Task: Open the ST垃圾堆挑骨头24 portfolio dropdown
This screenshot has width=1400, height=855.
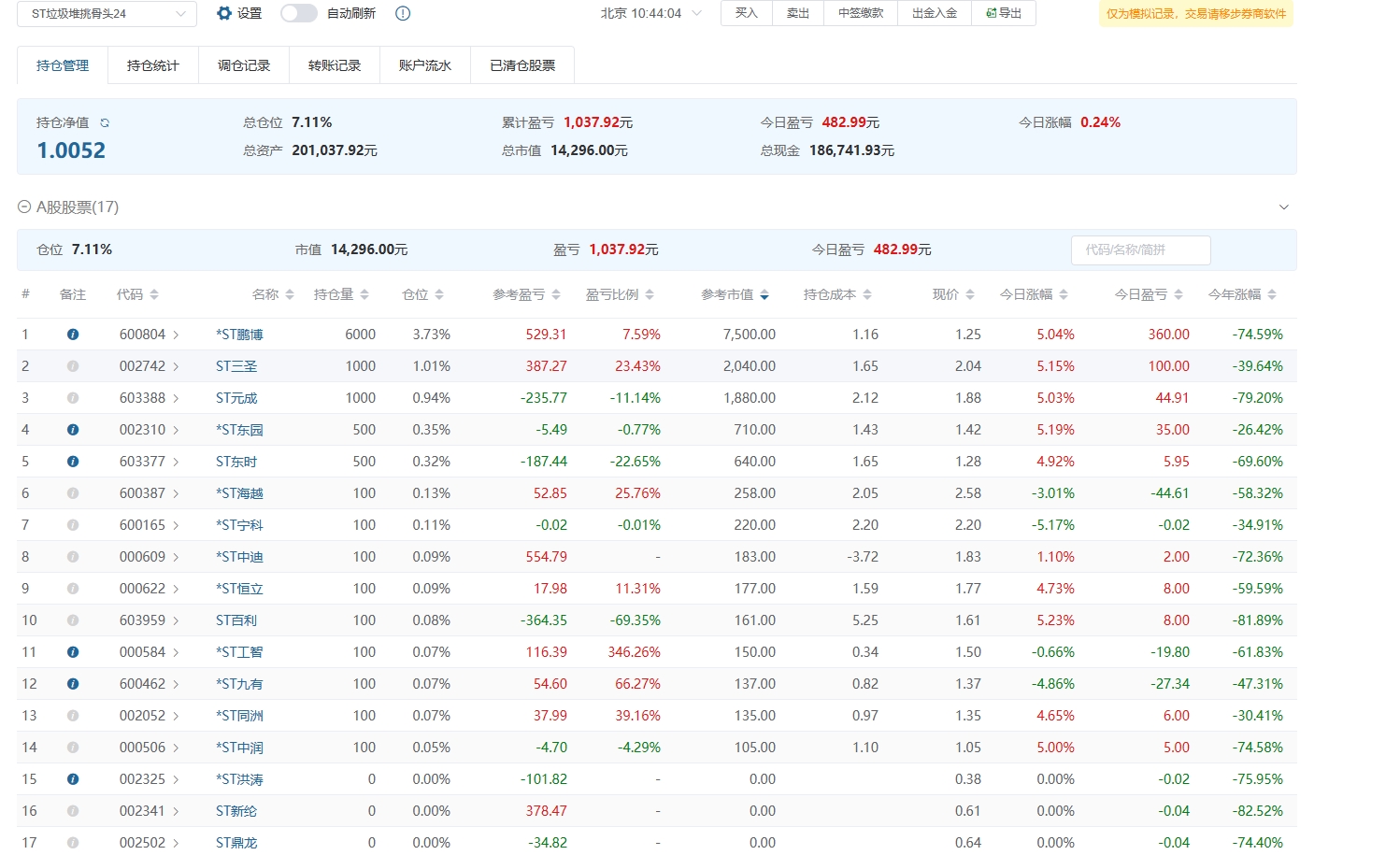Action: click(x=107, y=14)
